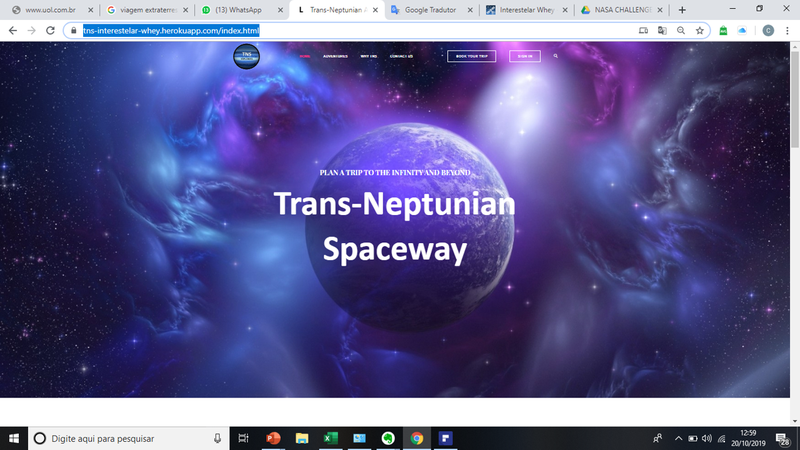
Task: Go back to the previous page
Action: pyautogui.click(x=11, y=30)
